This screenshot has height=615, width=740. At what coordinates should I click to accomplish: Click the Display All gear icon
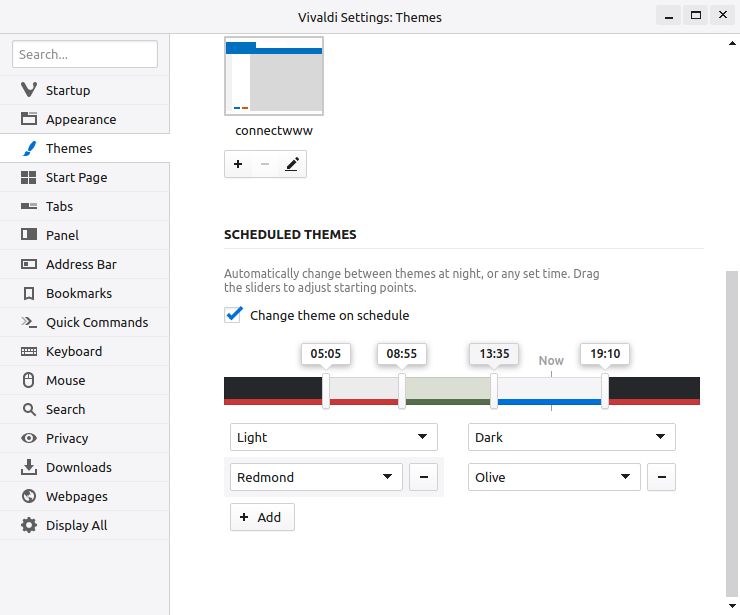click(29, 525)
